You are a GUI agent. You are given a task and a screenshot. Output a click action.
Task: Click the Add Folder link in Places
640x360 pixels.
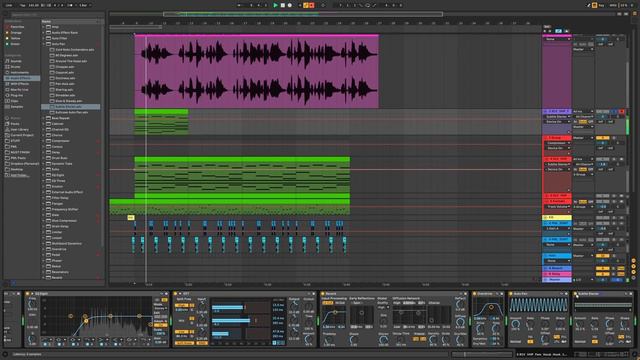(19, 176)
